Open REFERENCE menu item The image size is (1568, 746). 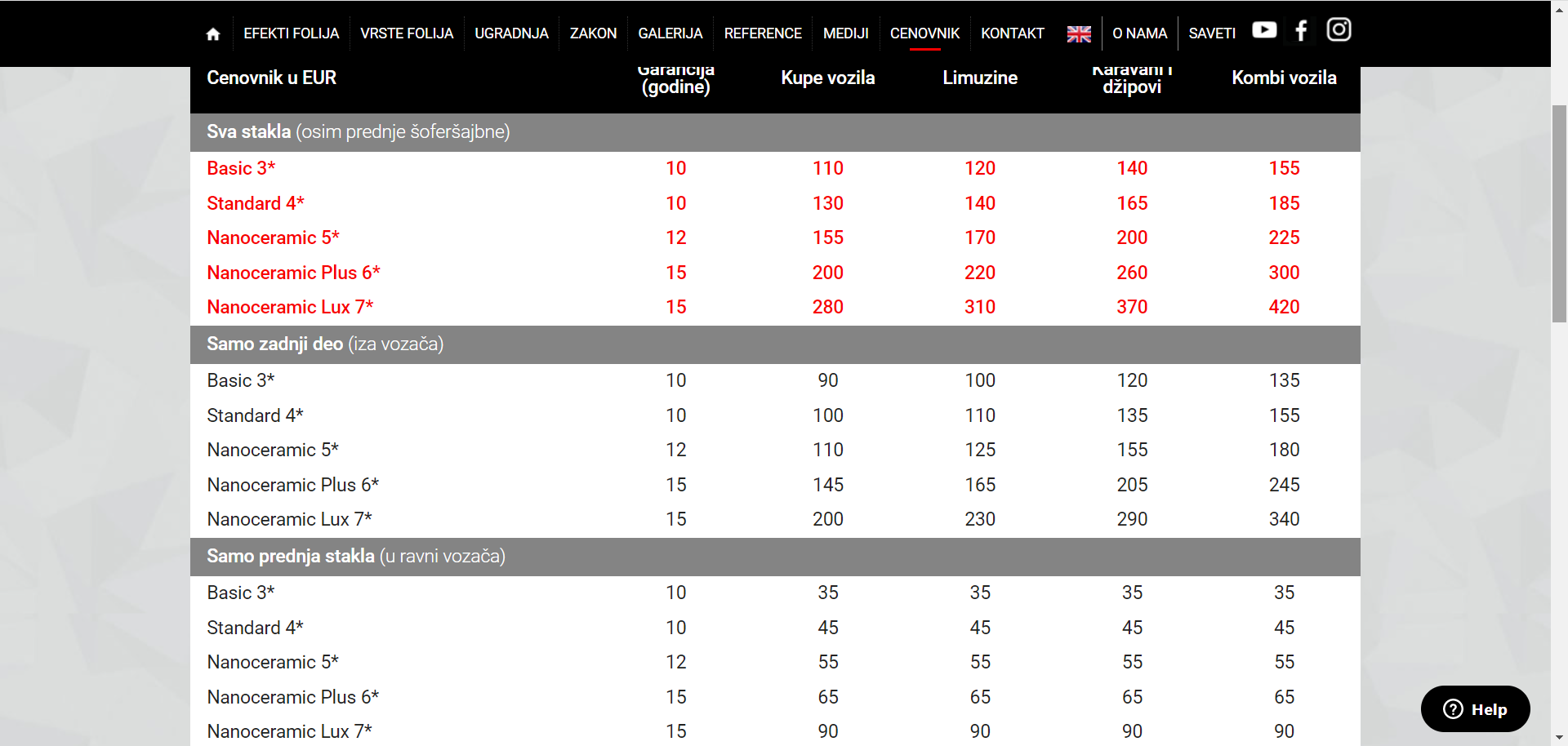click(763, 33)
